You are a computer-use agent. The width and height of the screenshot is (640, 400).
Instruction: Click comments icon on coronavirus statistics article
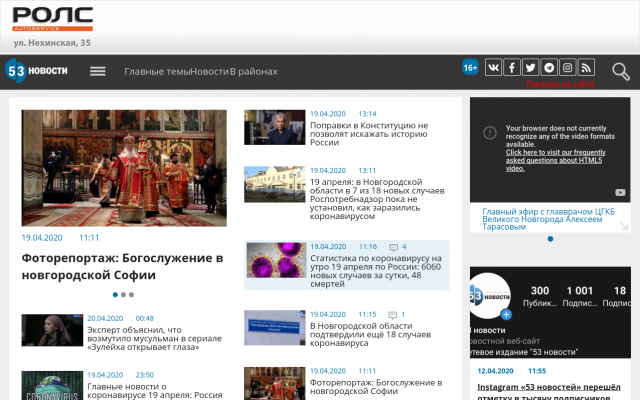[x=393, y=247]
